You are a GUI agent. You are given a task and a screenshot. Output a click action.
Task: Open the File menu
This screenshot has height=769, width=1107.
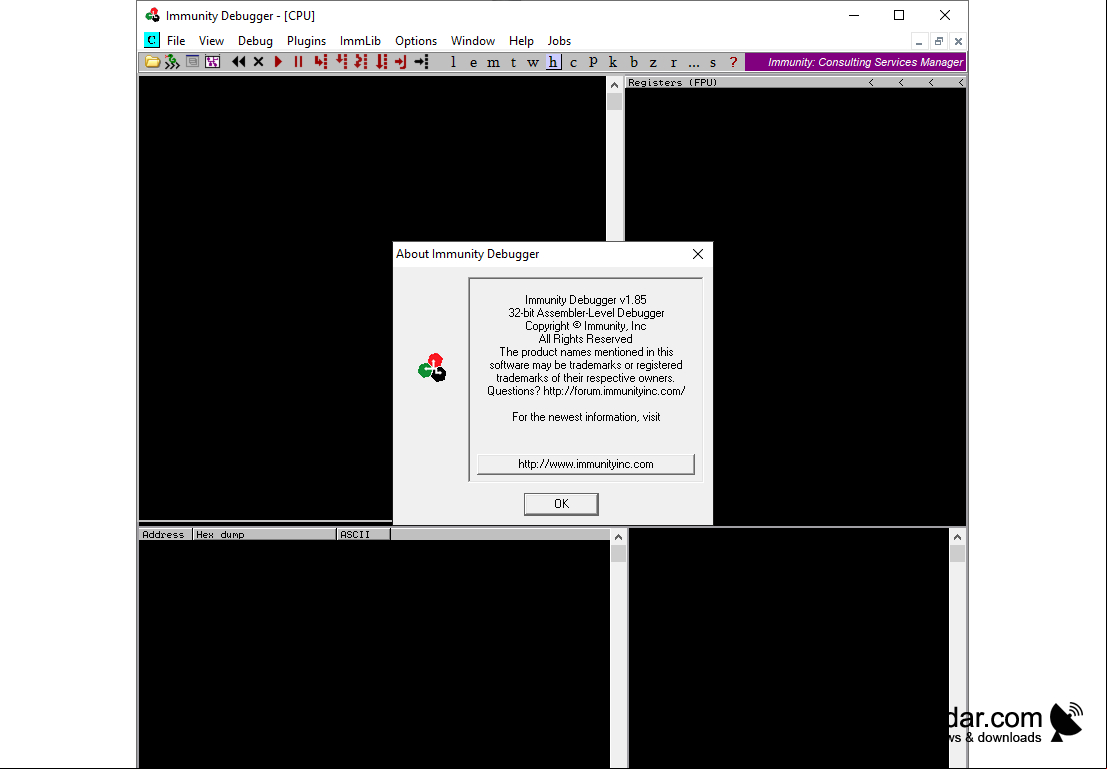[x=176, y=41]
